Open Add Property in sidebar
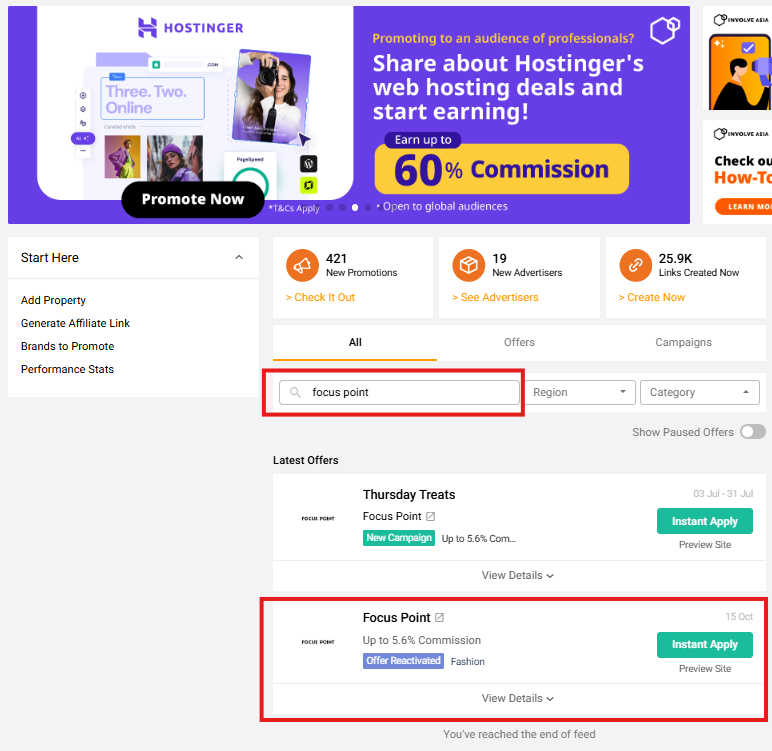Viewport: 772px width, 751px height. pyautogui.click(x=53, y=300)
